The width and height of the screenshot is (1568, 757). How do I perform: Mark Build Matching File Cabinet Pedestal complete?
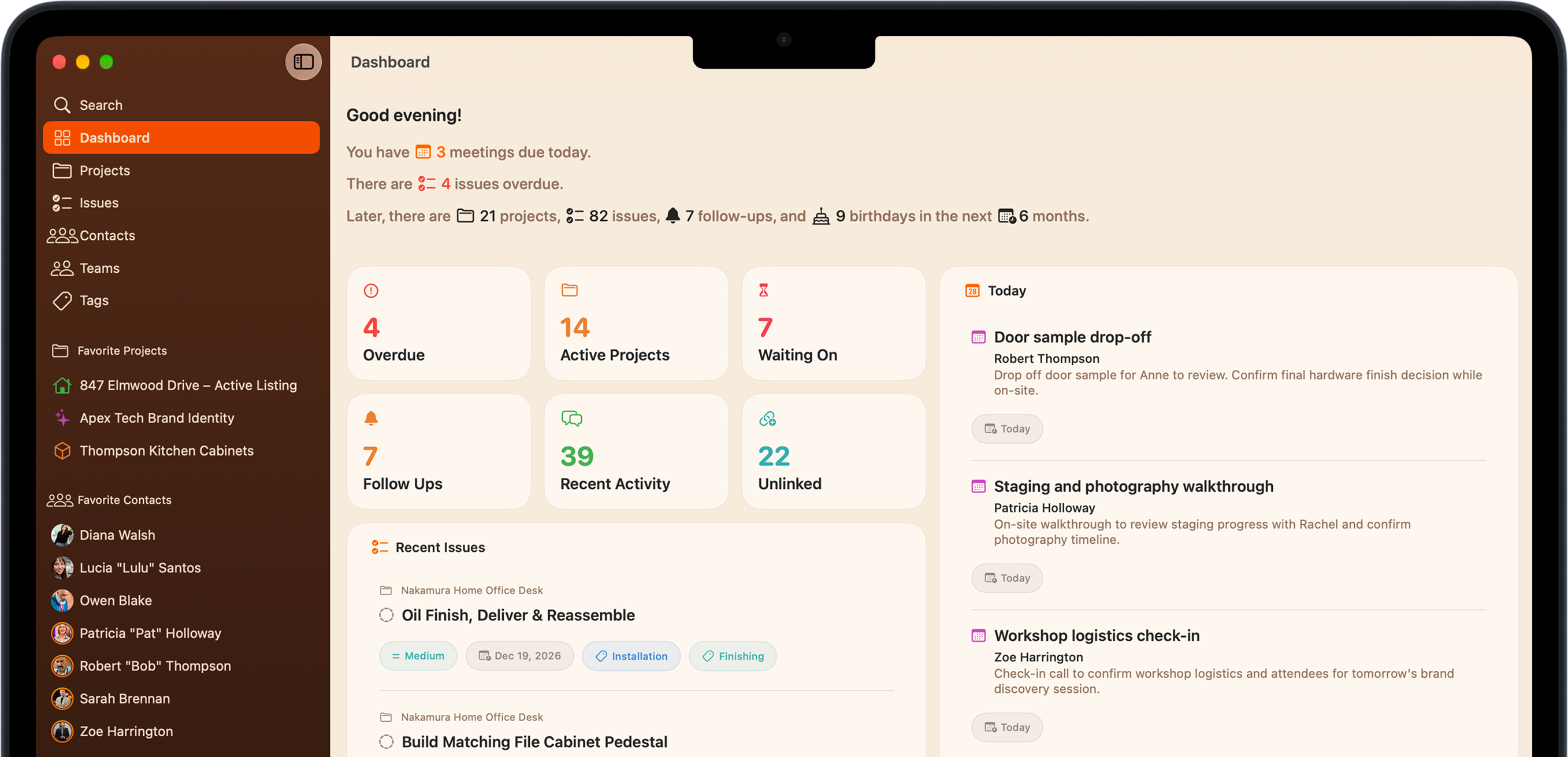[x=386, y=742]
